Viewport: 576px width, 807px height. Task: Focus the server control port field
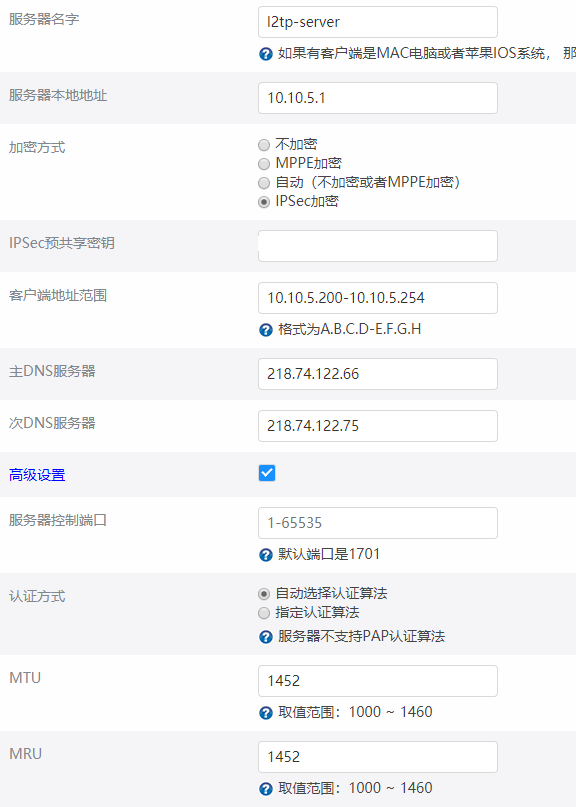(378, 523)
